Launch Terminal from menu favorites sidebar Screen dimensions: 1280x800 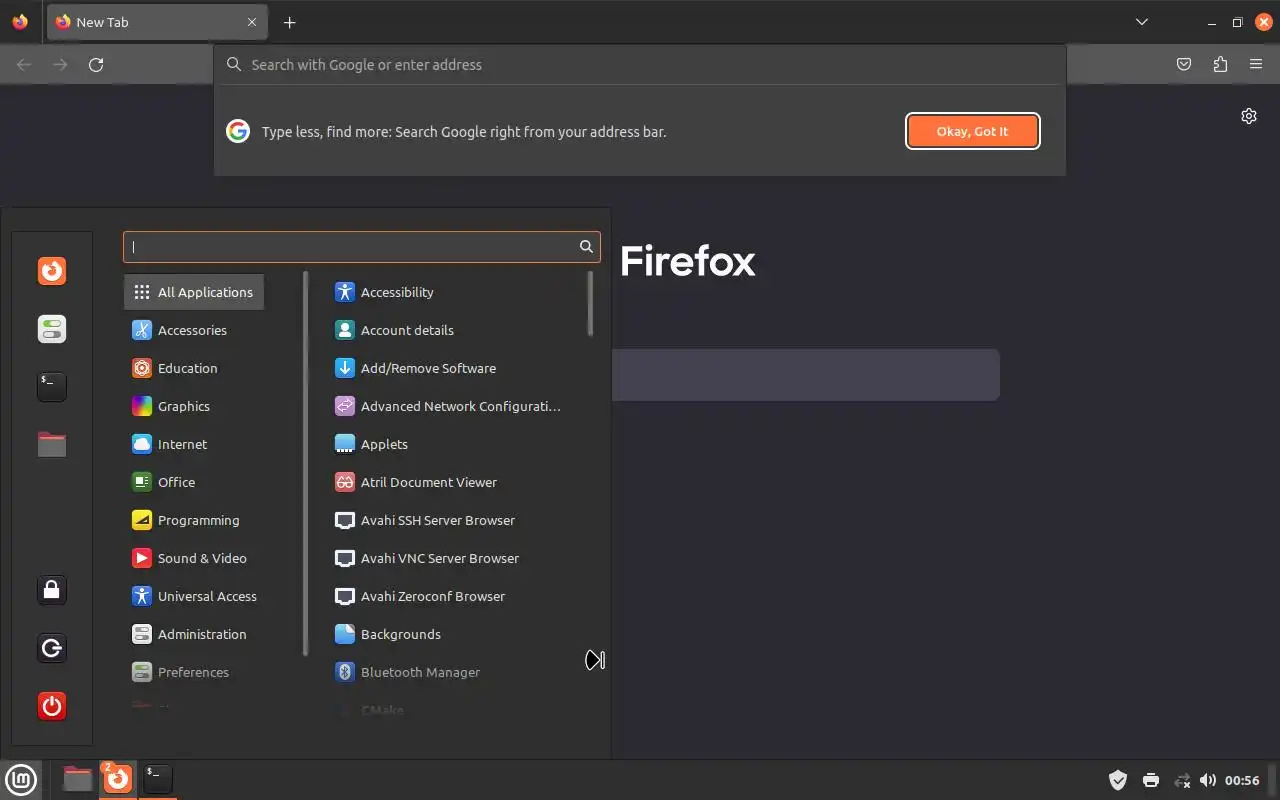52,386
